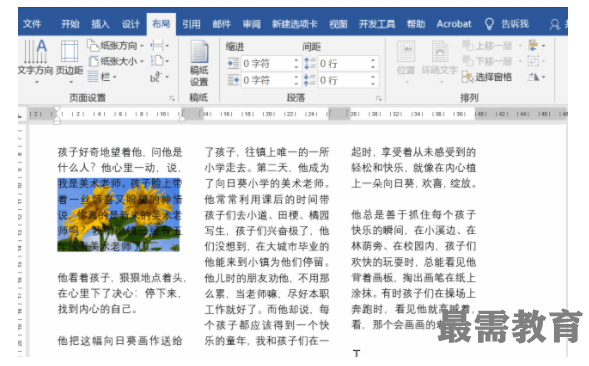Open the hyphenation bc icon dropdown

tap(160, 77)
